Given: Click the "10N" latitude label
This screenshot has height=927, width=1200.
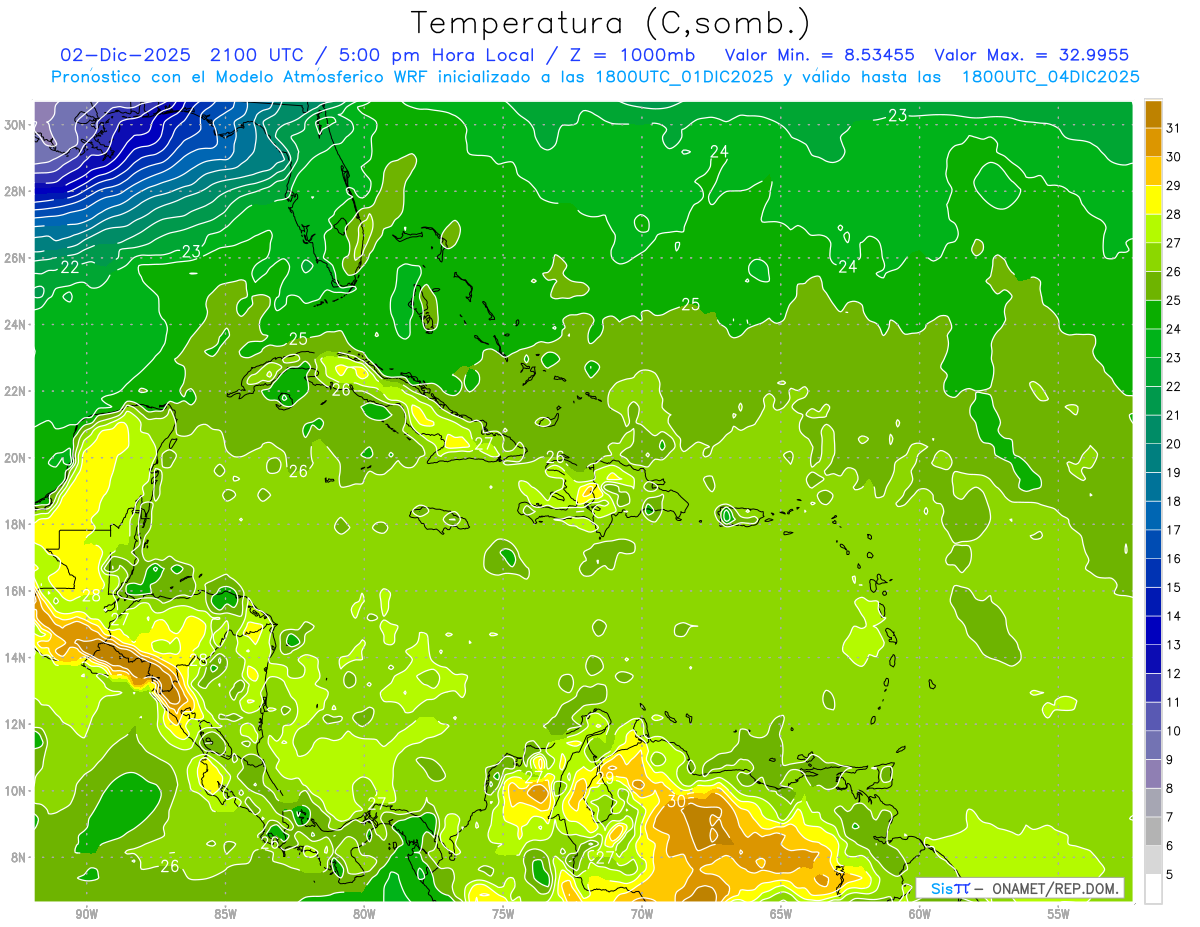Looking at the screenshot, I should [15, 790].
